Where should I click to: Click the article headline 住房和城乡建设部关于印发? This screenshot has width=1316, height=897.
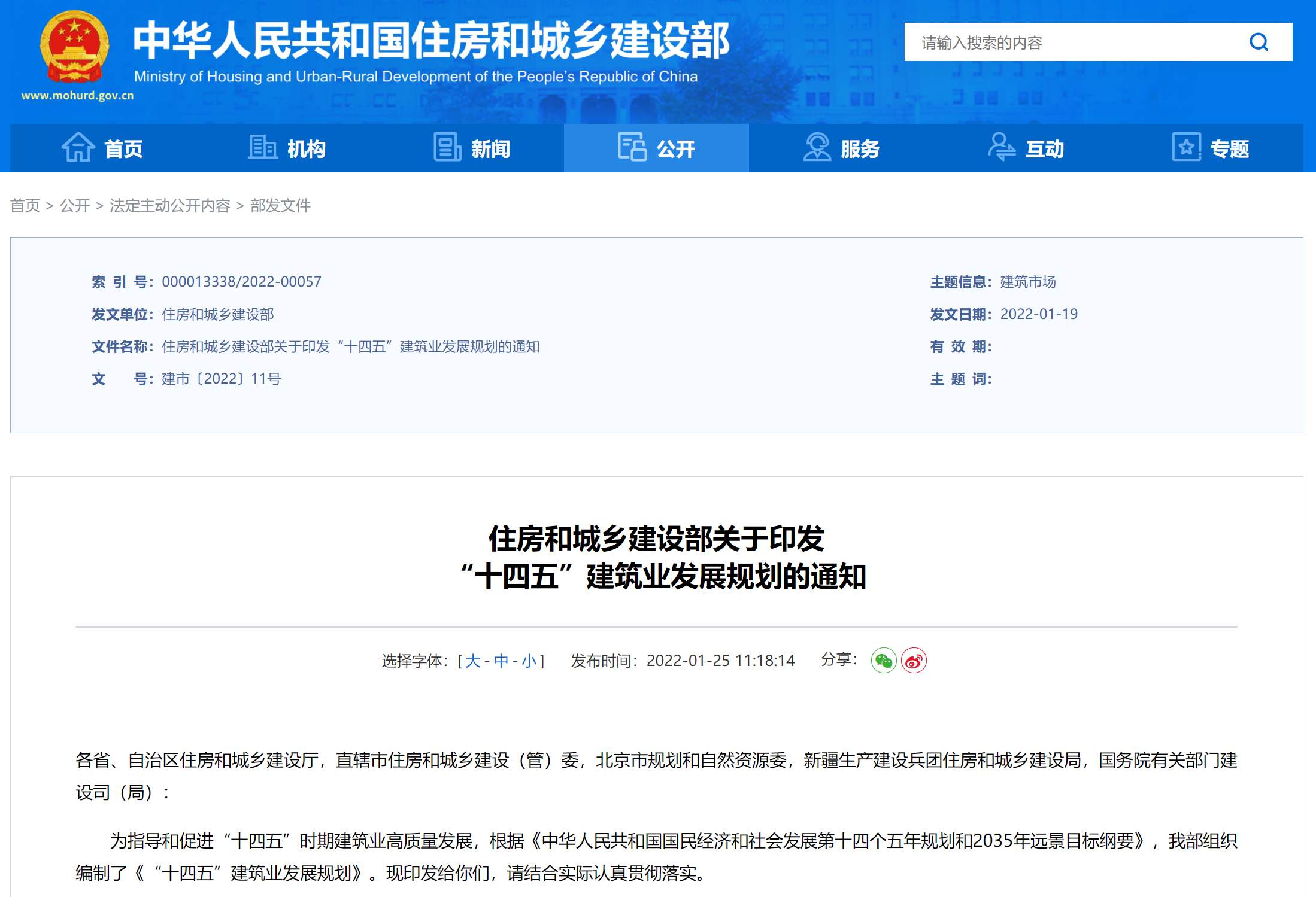pyautogui.click(x=656, y=539)
